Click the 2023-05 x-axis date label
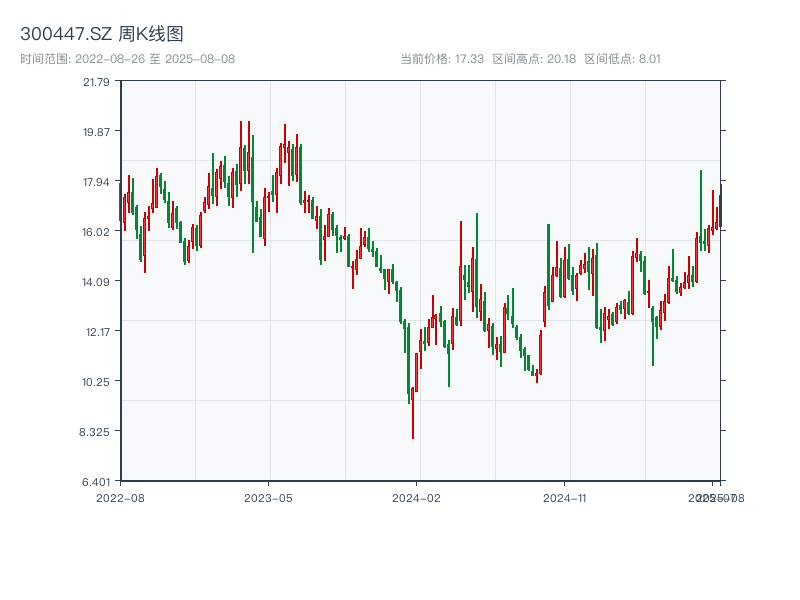This screenshot has height=600, width=800. pos(268,497)
